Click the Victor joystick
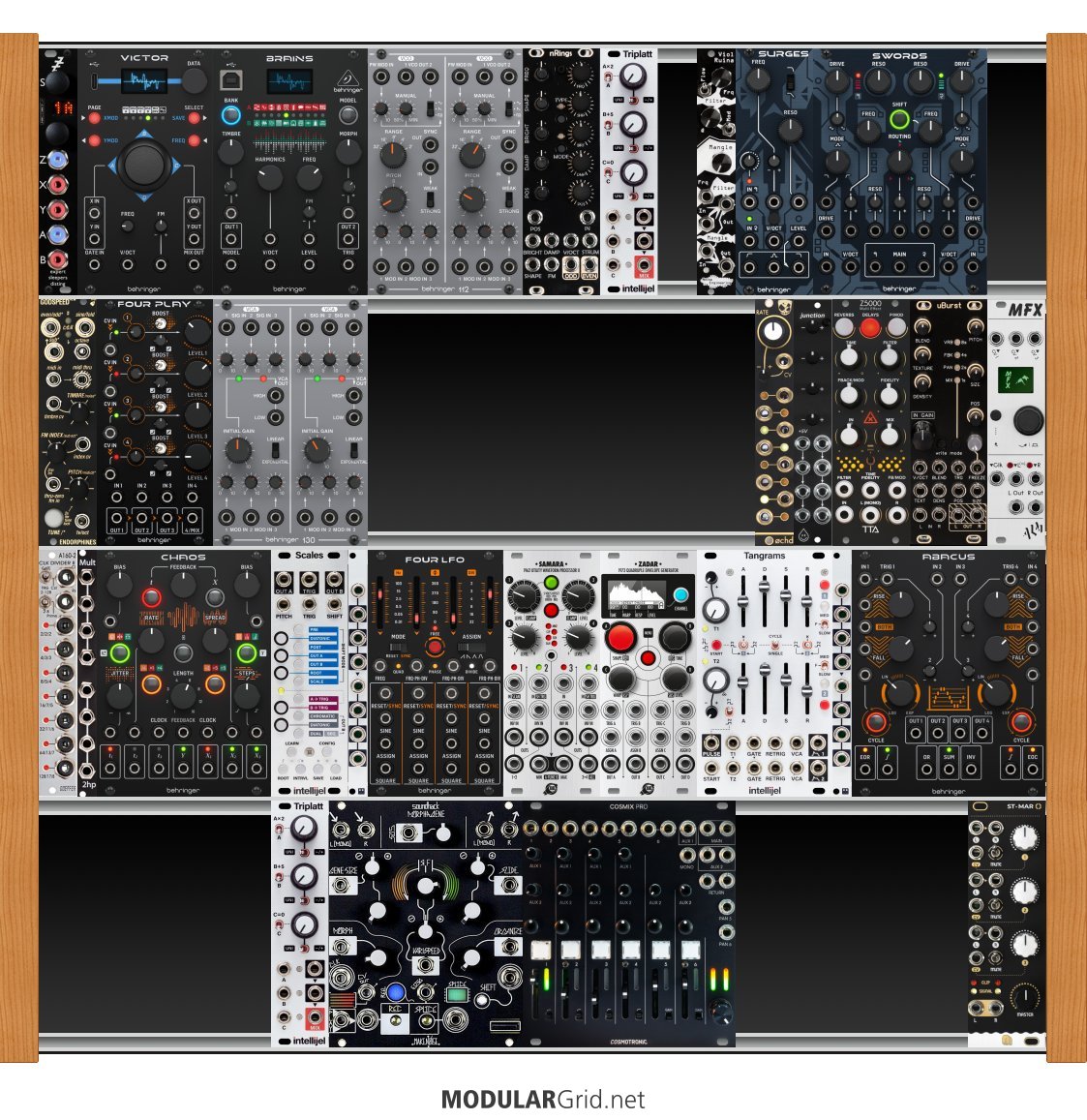This screenshot has width=1087, height=1120. [x=143, y=165]
